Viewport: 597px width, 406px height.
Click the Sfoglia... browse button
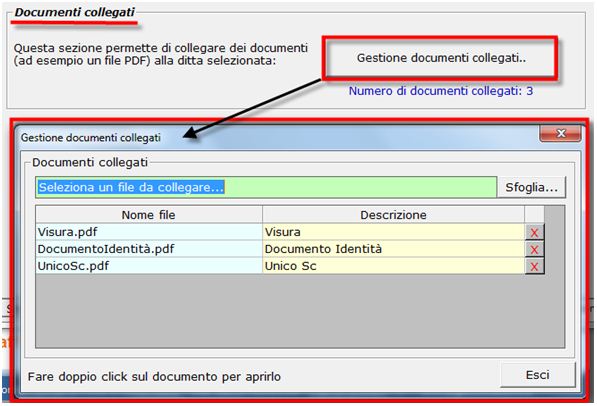(532, 187)
